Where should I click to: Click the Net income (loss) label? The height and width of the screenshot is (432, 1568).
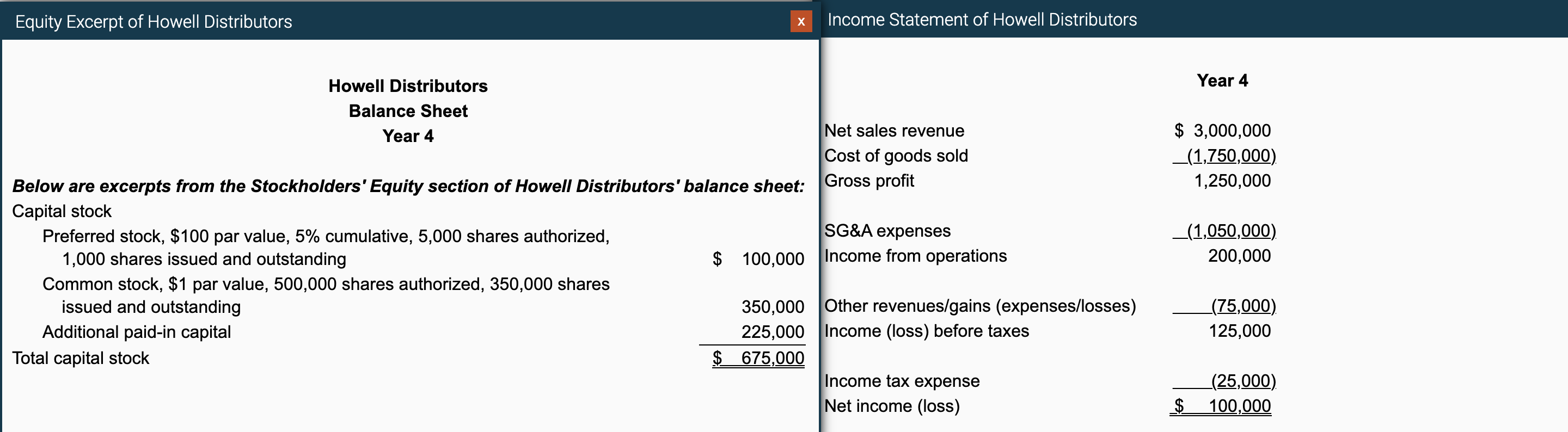(892, 406)
